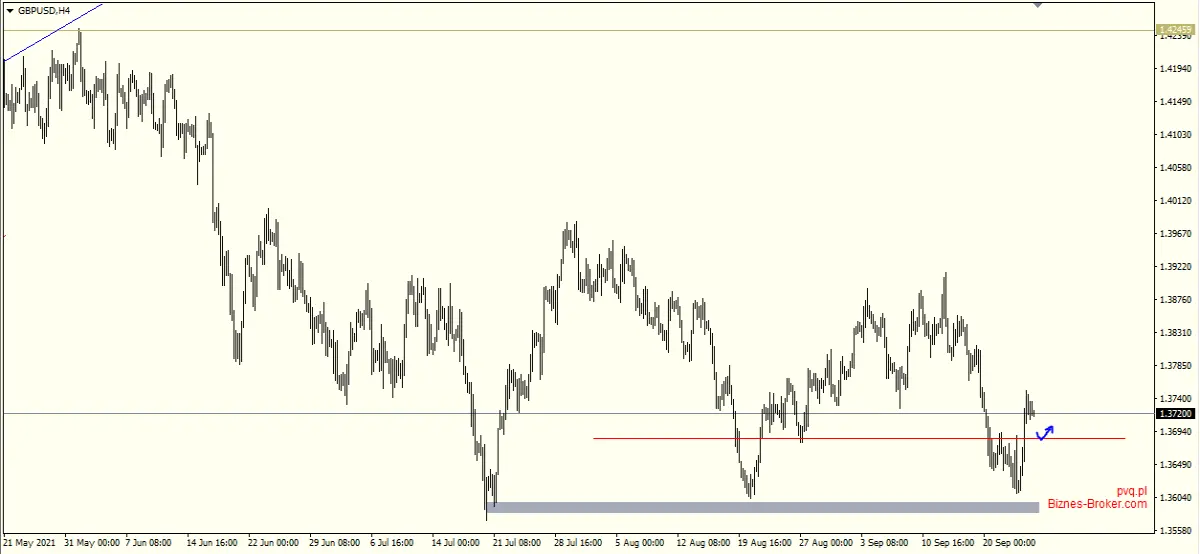This screenshot has height=554, width=1200.
Task: Click the 21 Jul 08:00 time label
Action: 519,543
